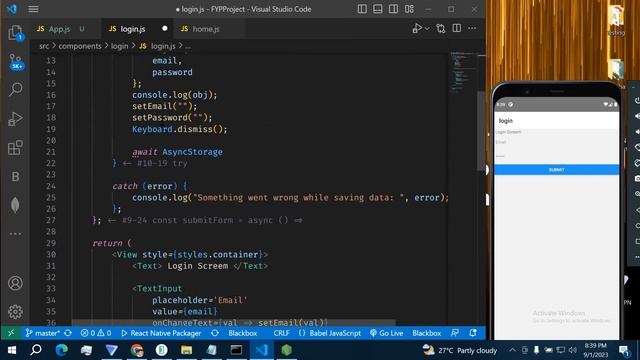Show hidden system tray icons chevron
Screen dimensions: 640x360
[x=513, y=350]
